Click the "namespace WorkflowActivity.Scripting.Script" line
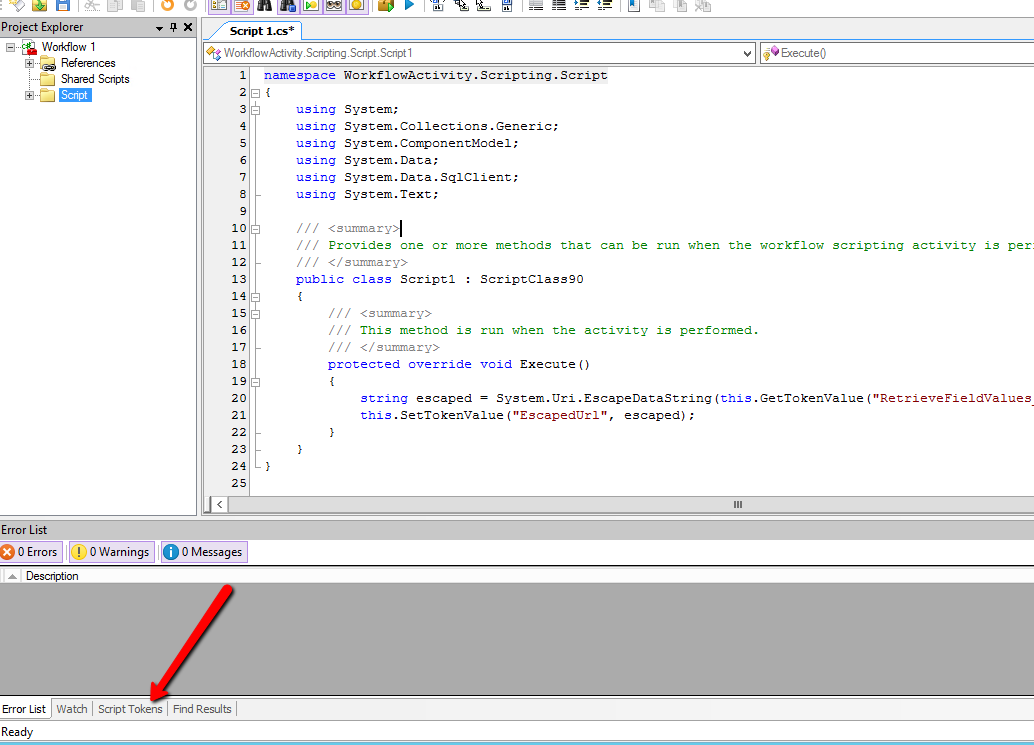1034x745 pixels. (435, 76)
